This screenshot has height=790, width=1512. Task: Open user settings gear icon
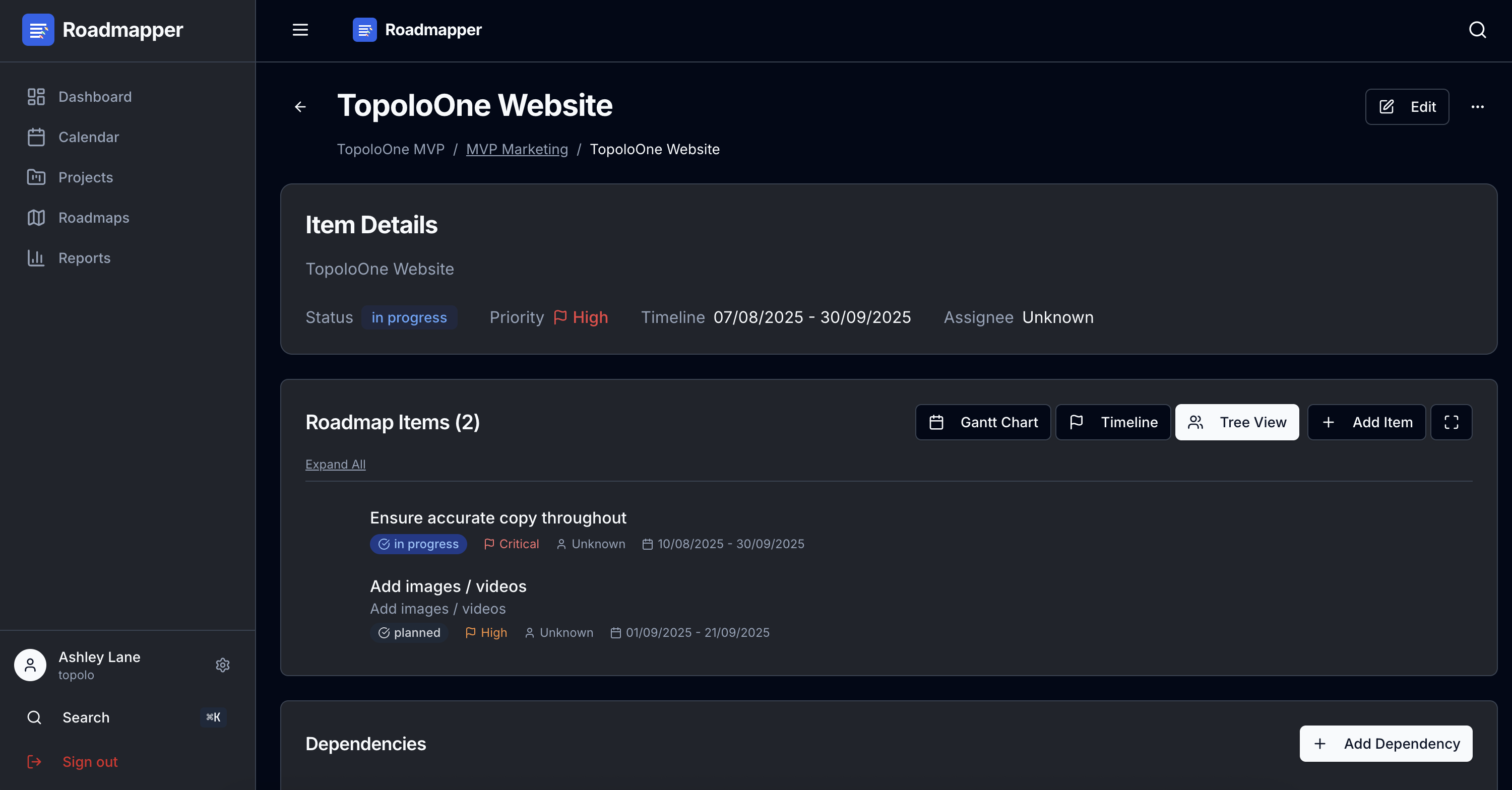(x=222, y=665)
